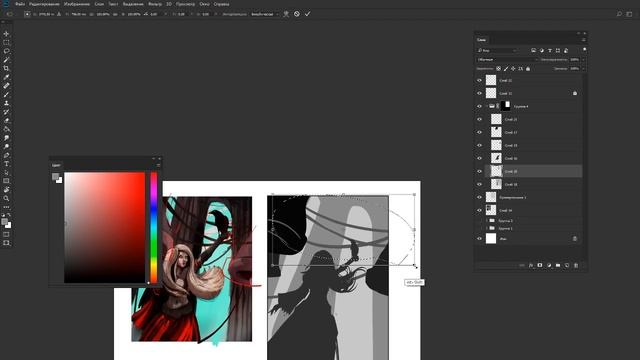Add a layer mask from Layers panel footer

coord(540,265)
